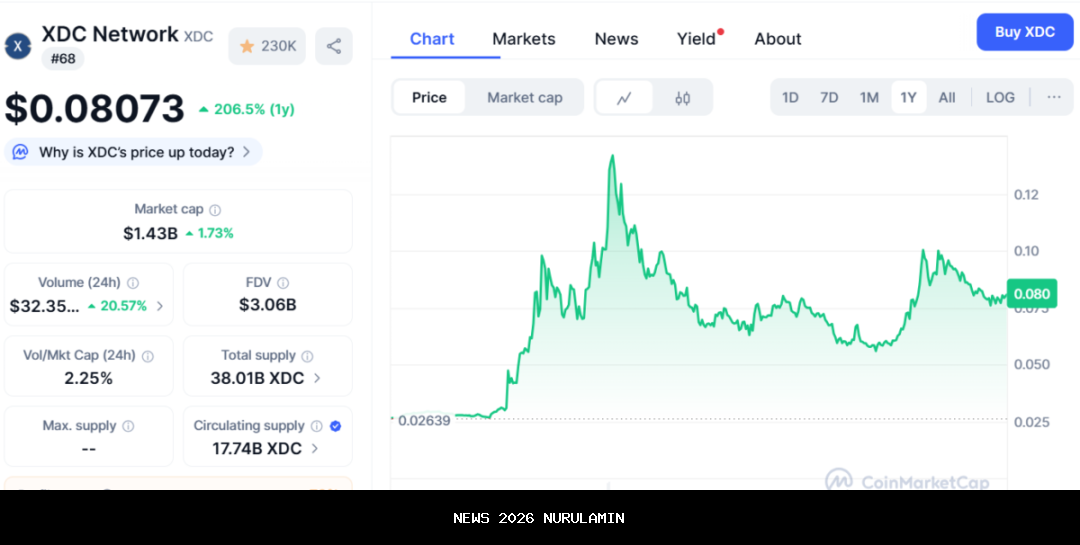Select the 7D time range

[x=829, y=97]
